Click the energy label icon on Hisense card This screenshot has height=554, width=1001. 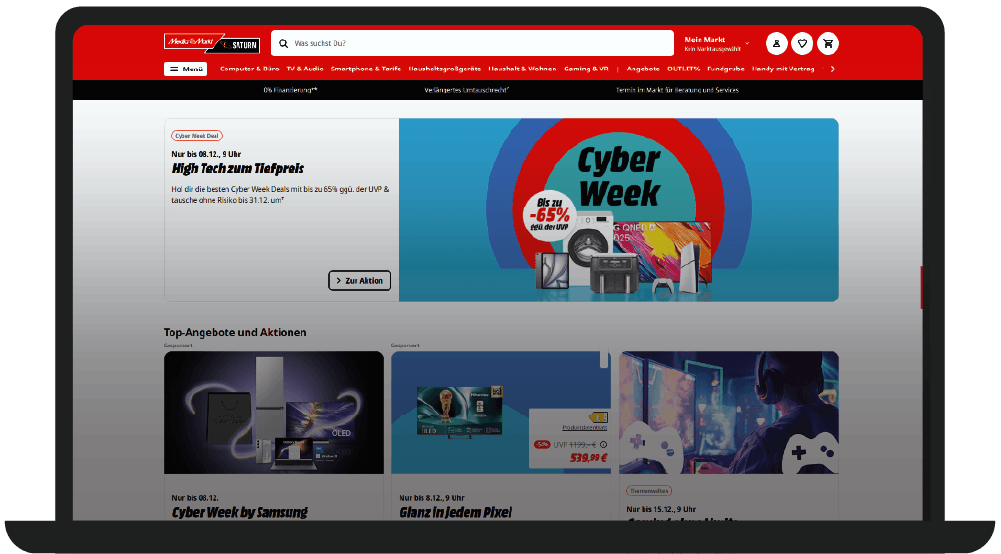point(598,417)
